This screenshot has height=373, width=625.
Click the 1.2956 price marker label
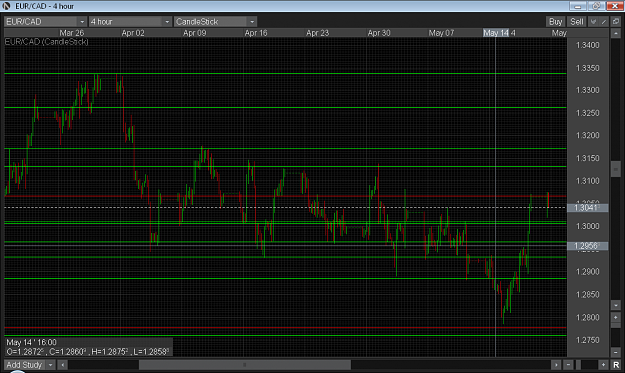(588, 246)
